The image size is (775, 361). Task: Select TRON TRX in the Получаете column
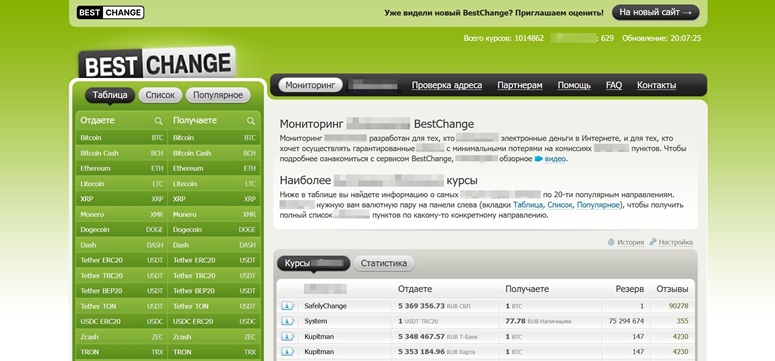(214, 353)
